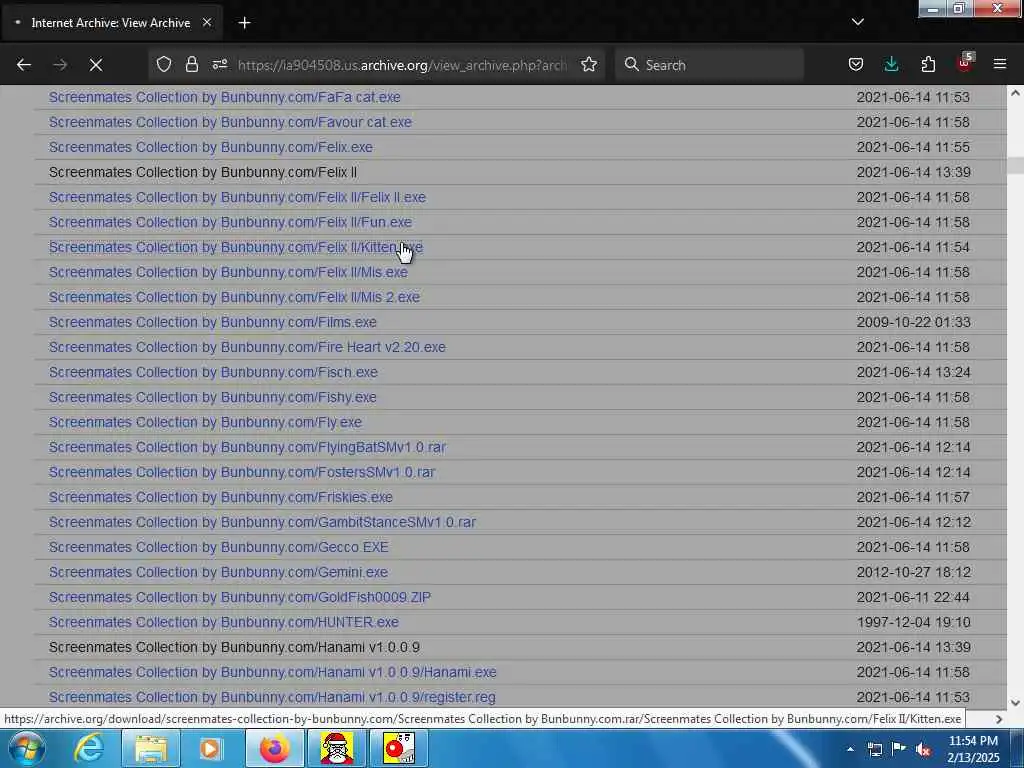The width and height of the screenshot is (1024, 768).
Task: Open the Gecco.EXE link
Action: pyautogui.click(x=219, y=547)
